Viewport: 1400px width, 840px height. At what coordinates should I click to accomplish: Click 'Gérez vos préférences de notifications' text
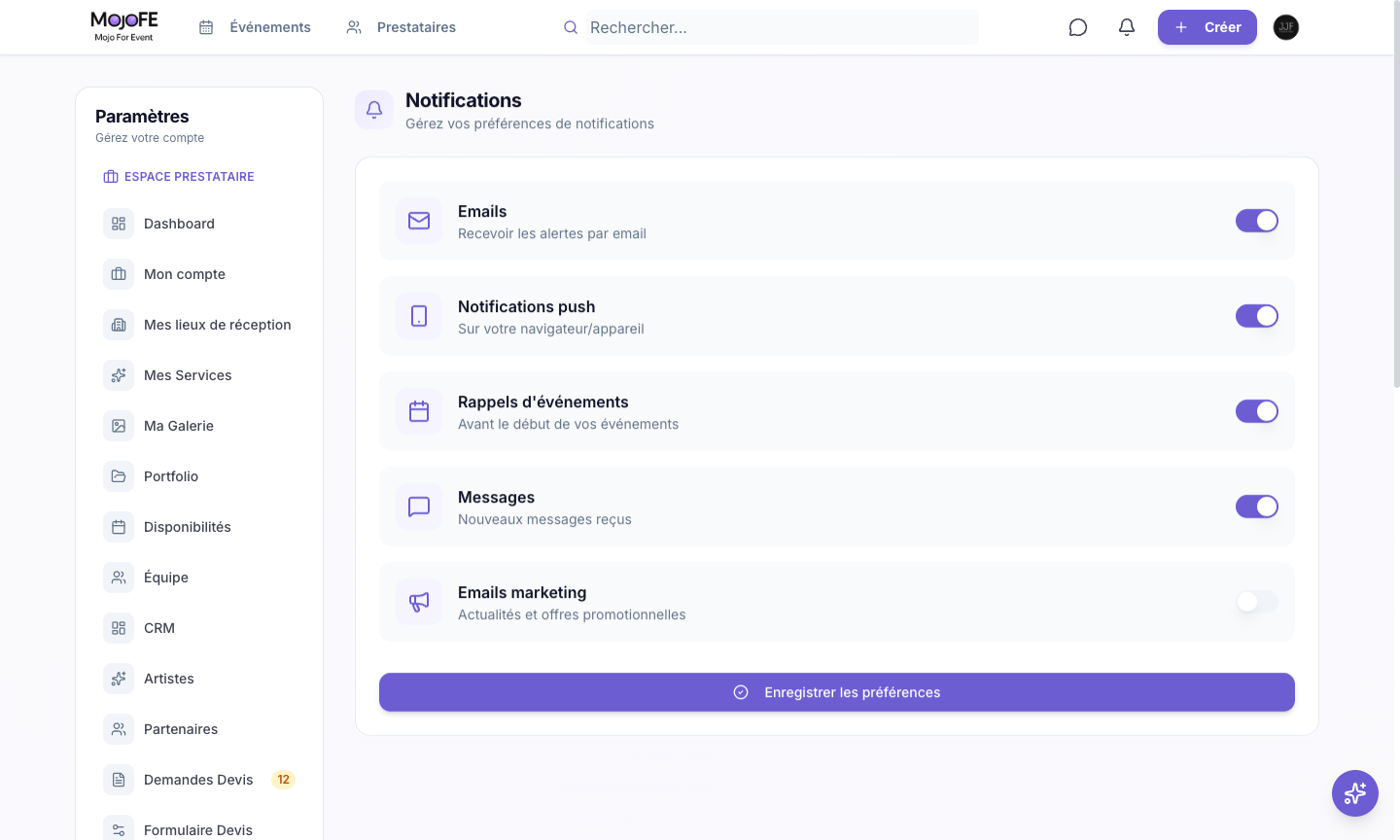point(530,123)
